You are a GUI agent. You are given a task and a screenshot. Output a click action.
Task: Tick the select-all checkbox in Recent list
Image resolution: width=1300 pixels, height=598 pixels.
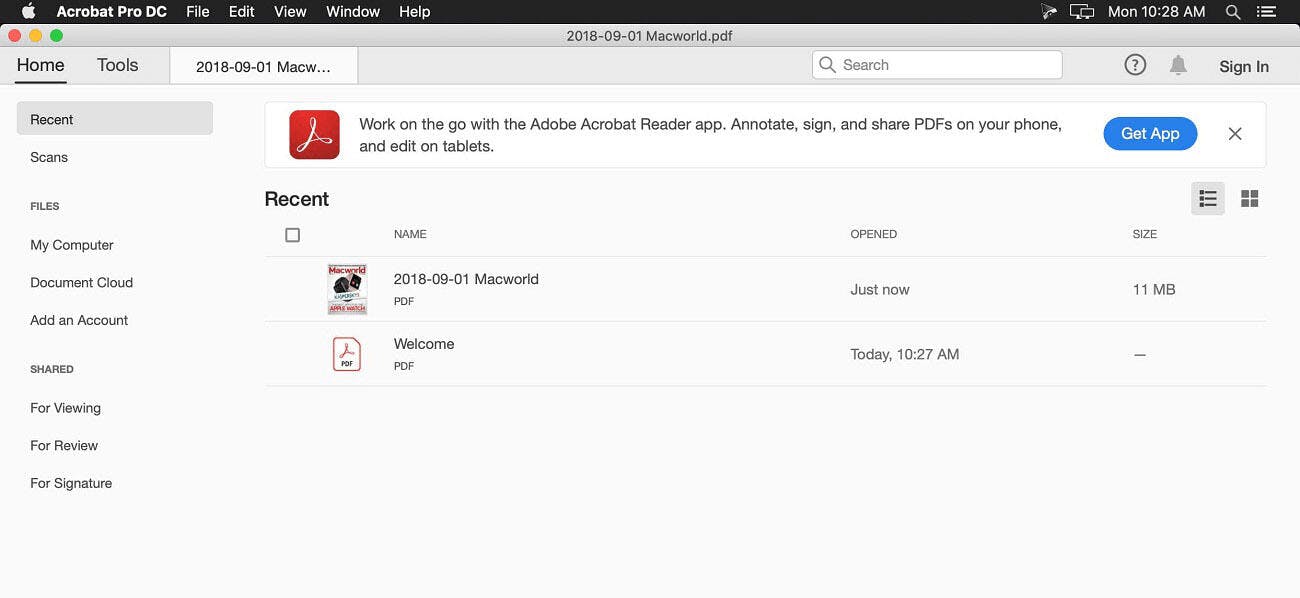(x=292, y=235)
